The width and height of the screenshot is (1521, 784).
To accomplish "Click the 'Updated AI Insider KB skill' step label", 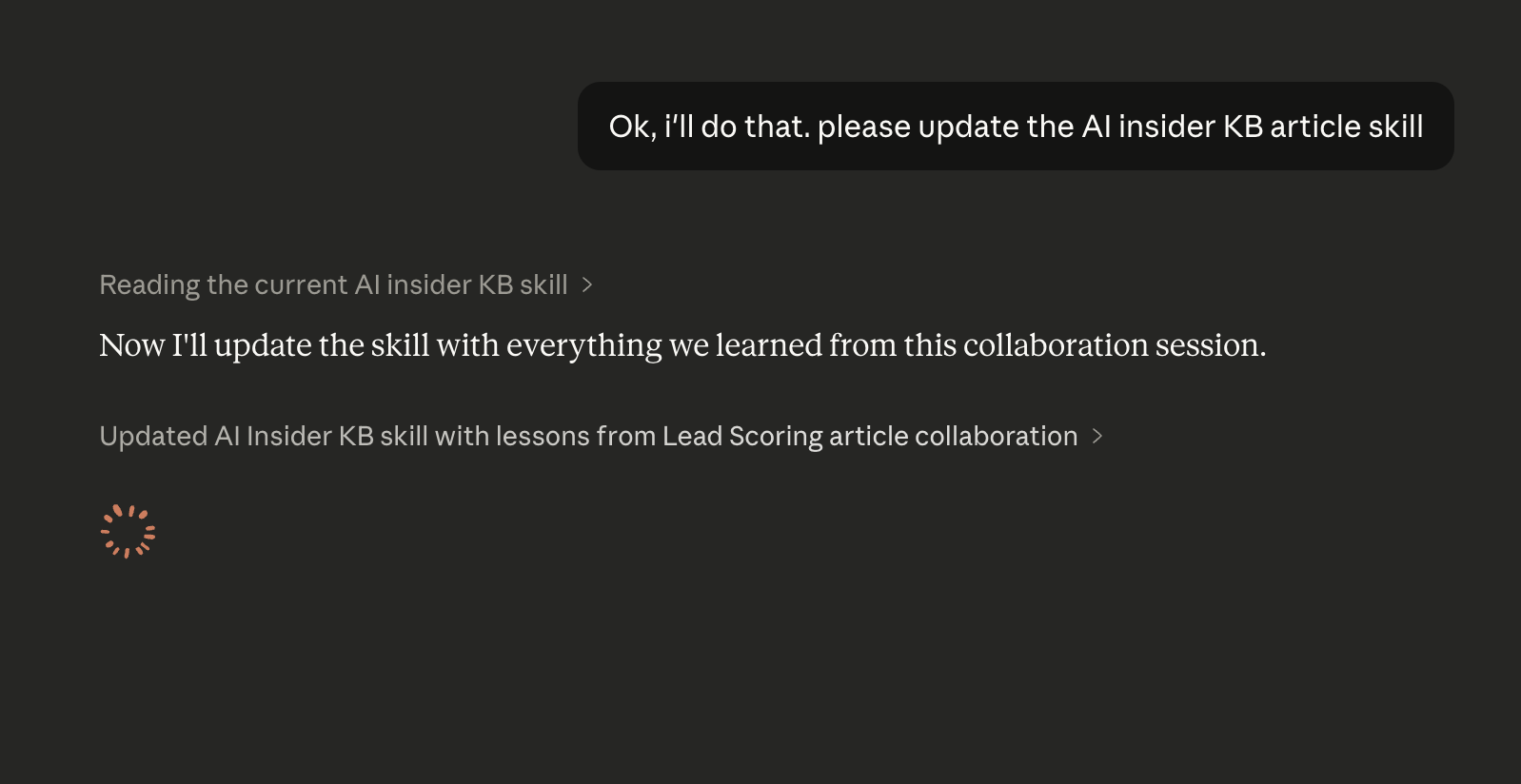I will click(x=587, y=436).
